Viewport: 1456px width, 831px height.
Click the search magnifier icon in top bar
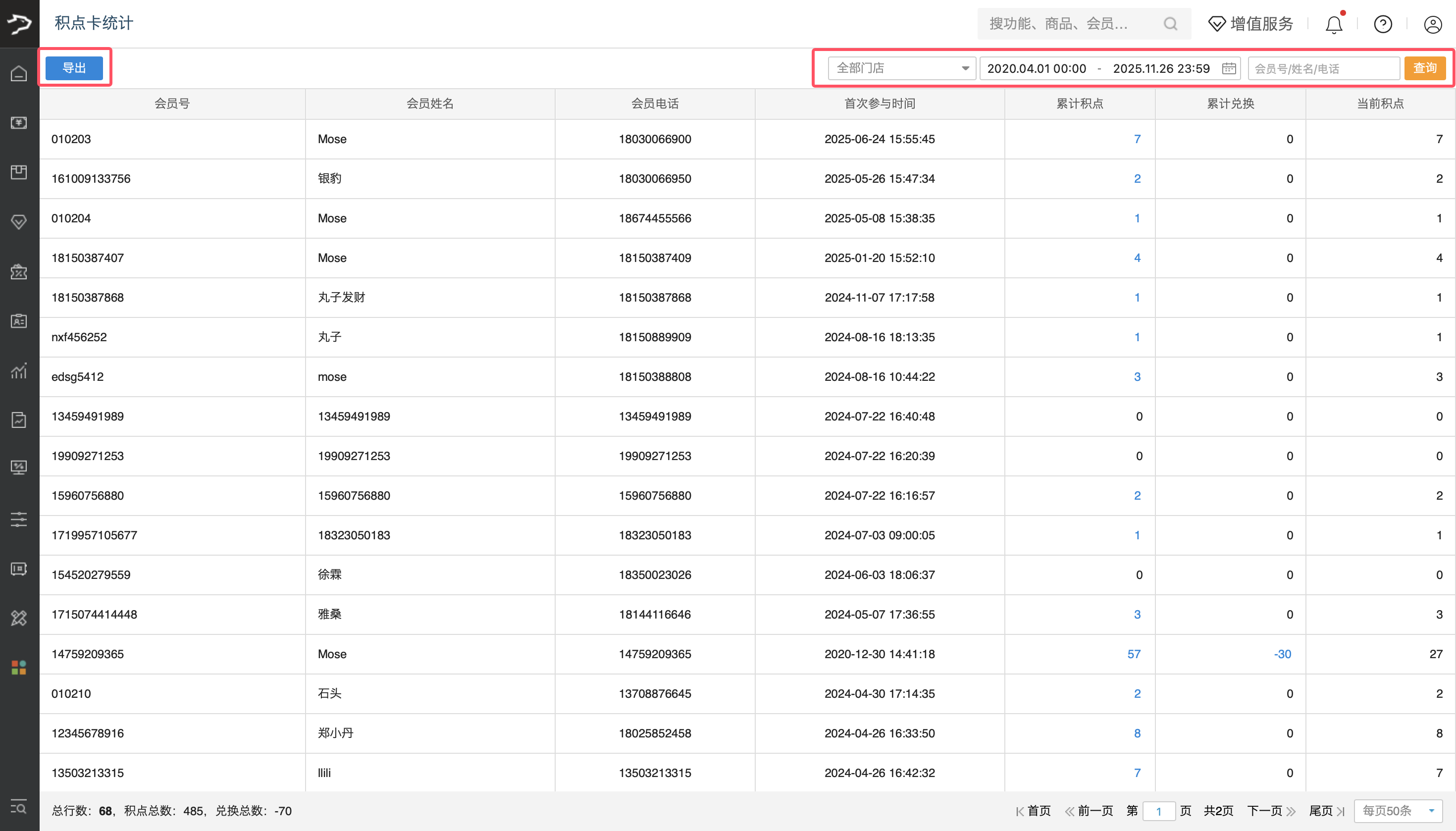(x=1170, y=24)
